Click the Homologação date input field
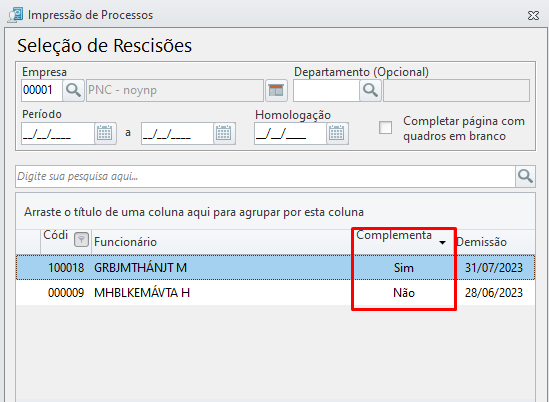This screenshot has height=402, width=549. 290,133
